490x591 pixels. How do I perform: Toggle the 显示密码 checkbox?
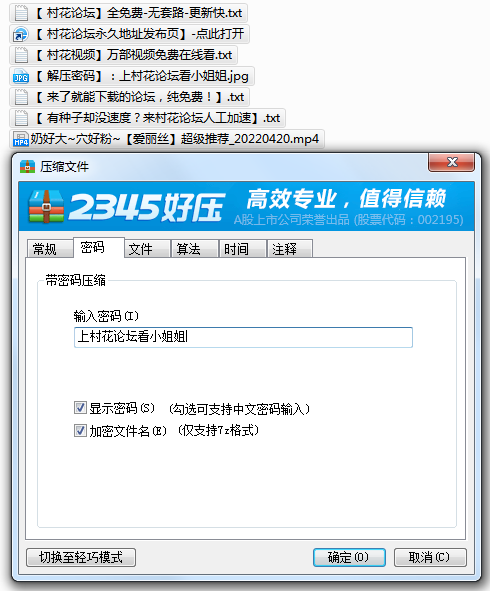coord(80,408)
